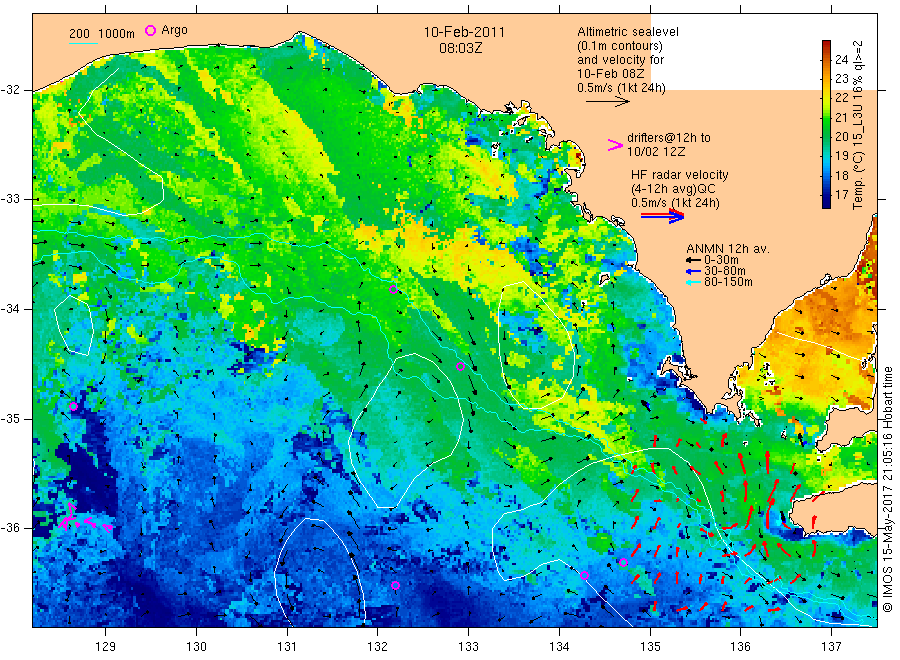Select Argo float marker near 132.9E 34.5S
Screen dimensions: 900x660
(460, 367)
